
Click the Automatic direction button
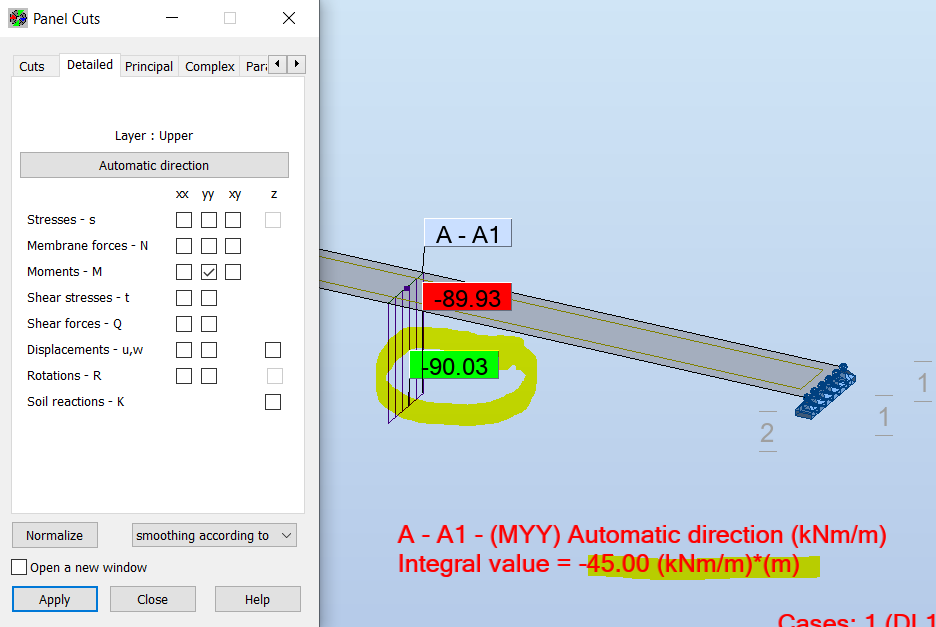[x=154, y=164]
